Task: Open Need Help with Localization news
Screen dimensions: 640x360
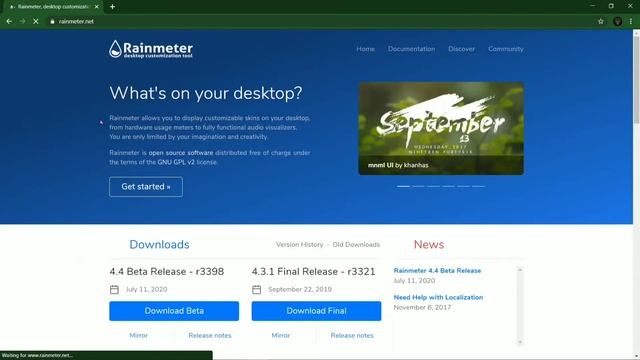Action: [x=438, y=297]
